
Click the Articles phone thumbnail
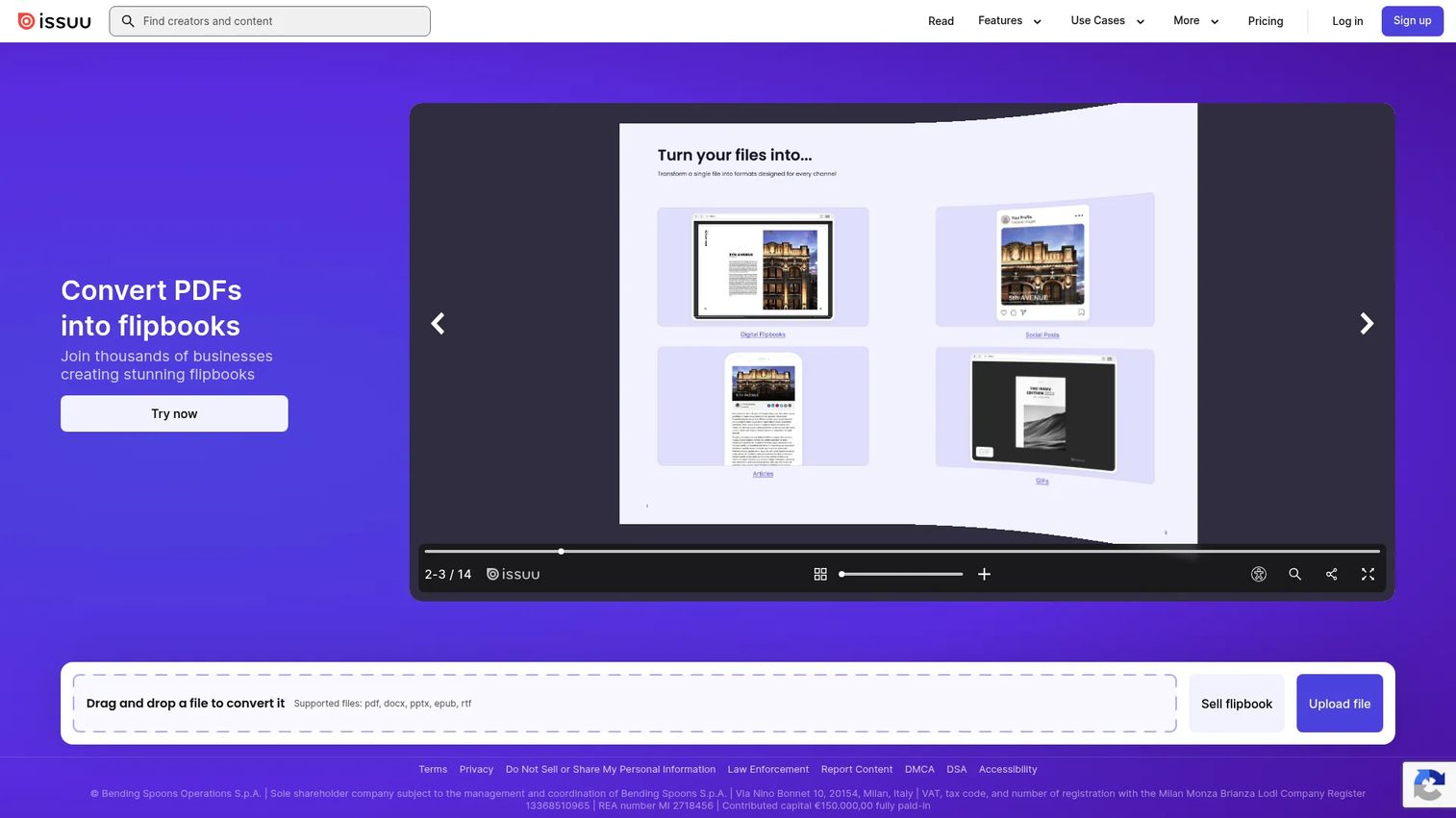[x=763, y=408]
